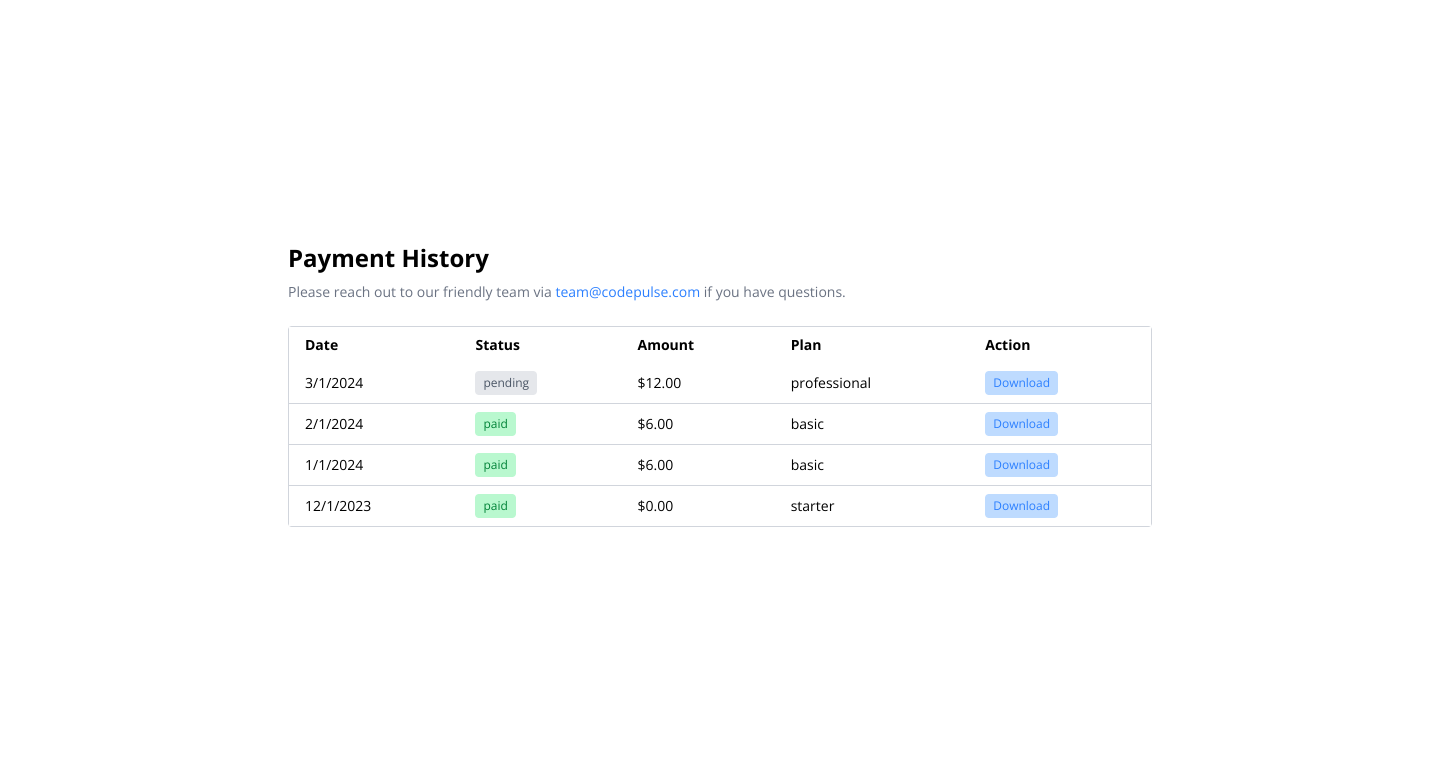The image size is (1440, 768).
Task: Click the 3/1/2024 date cell
Action: click(x=334, y=383)
